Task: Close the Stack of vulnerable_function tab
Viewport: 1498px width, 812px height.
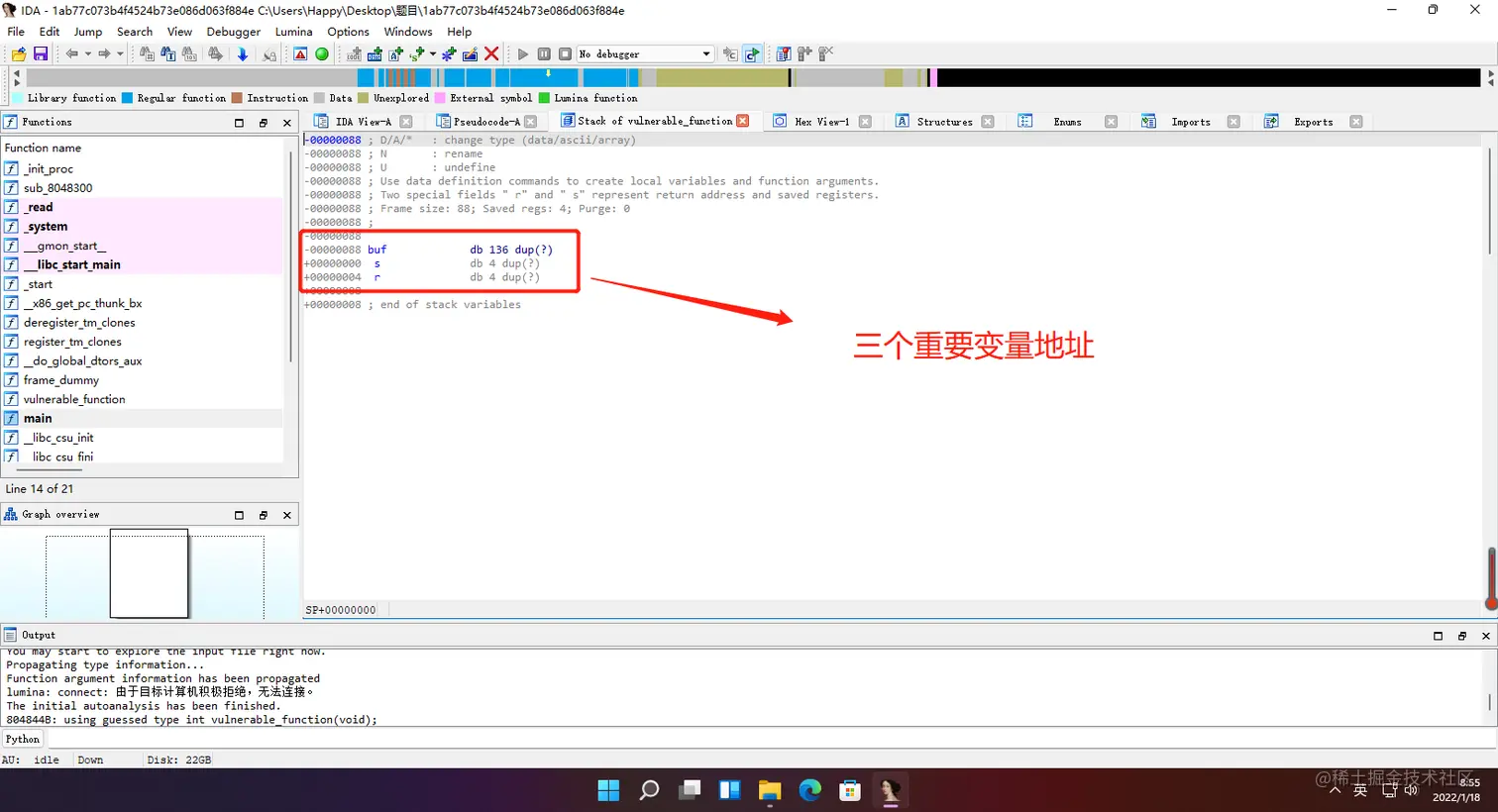Action: [742, 121]
